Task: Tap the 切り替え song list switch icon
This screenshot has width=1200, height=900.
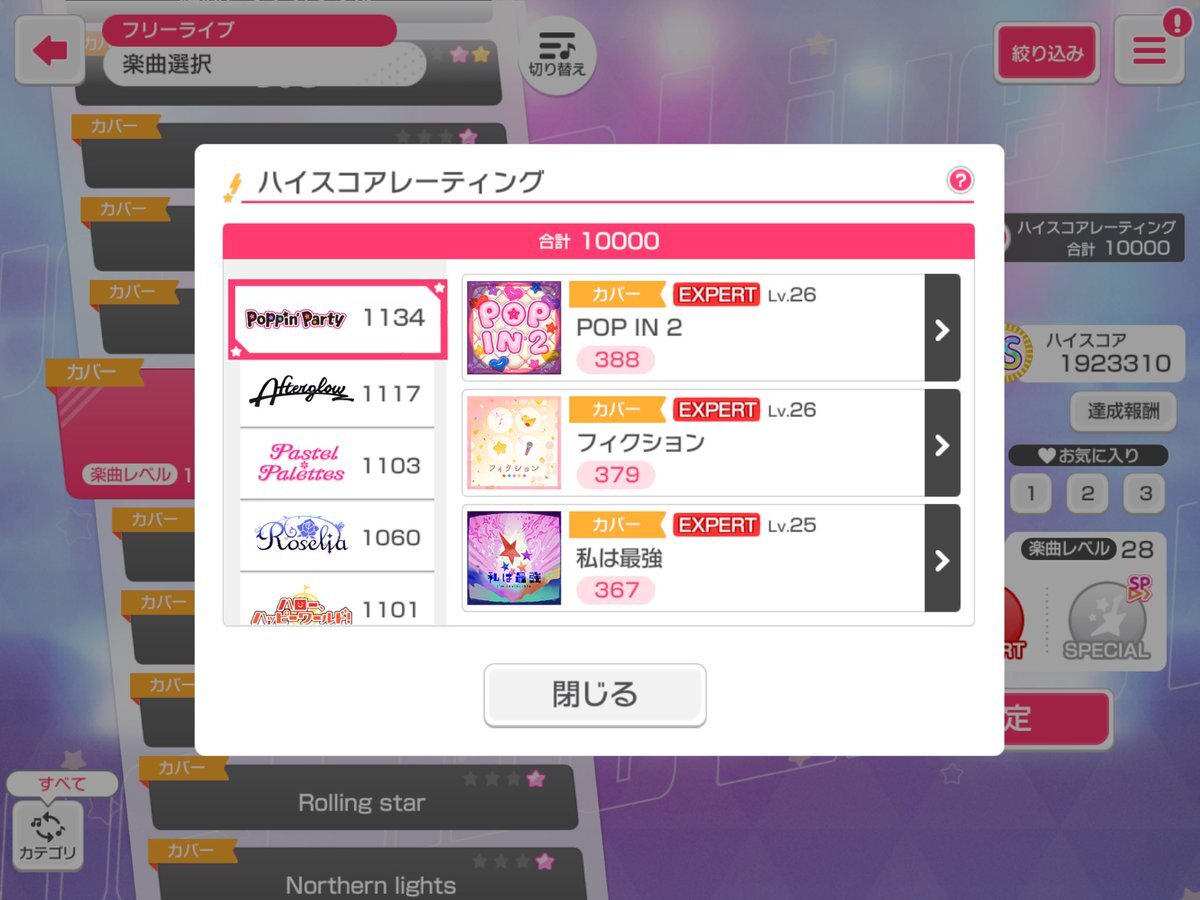Action: (557, 55)
